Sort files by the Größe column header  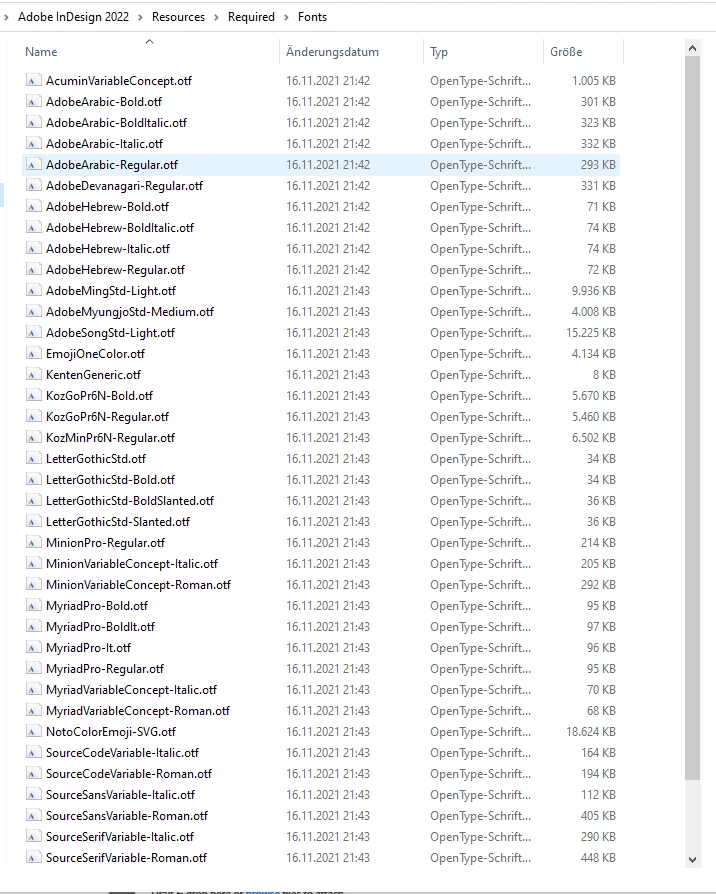point(566,52)
